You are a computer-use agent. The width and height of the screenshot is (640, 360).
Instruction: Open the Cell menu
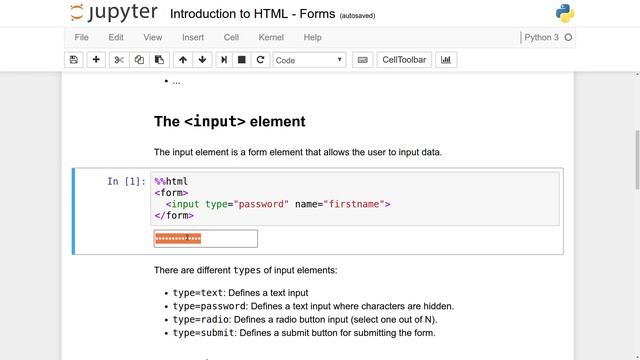(x=231, y=37)
